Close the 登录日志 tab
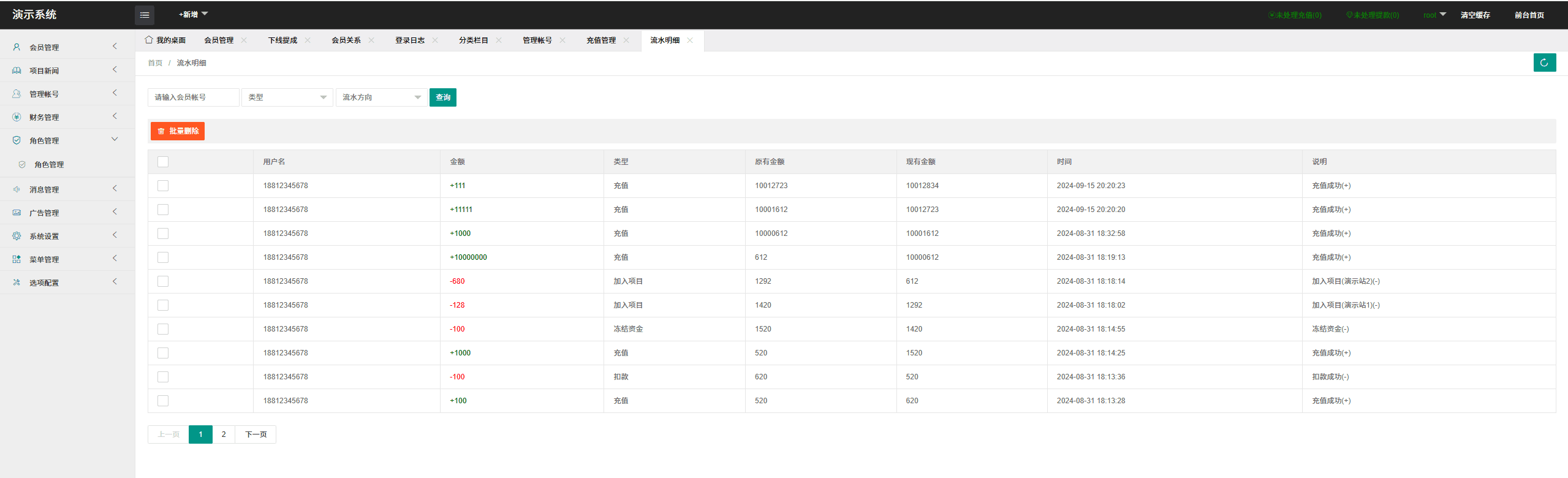This screenshot has width=1568, height=478. pyautogui.click(x=435, y=40)
